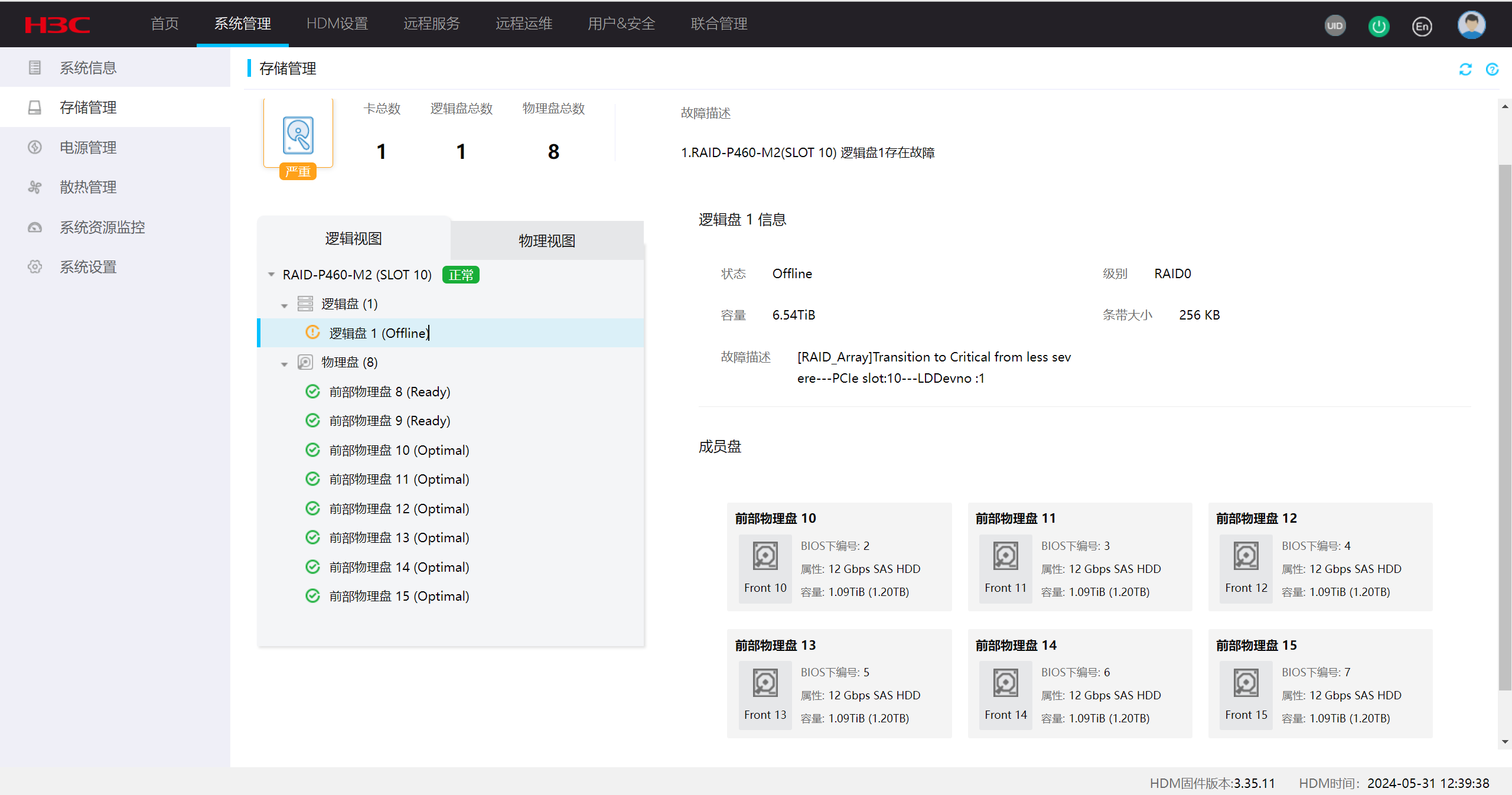Switch language with the En icon
Image resolution: width=1512 pixels, height=795 pixels.
1422,25
